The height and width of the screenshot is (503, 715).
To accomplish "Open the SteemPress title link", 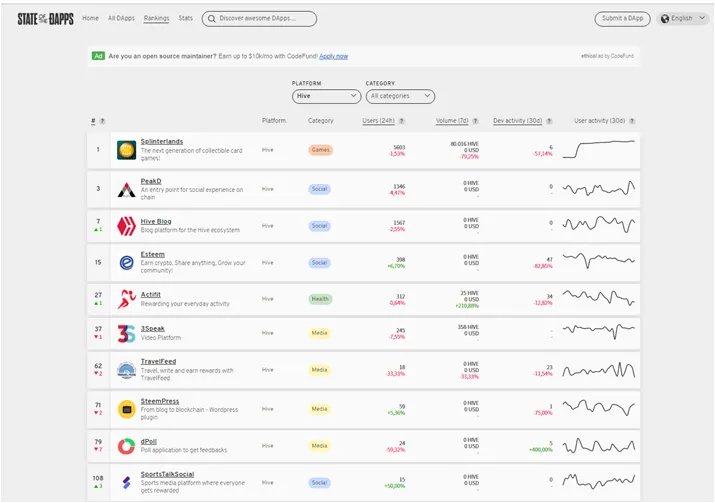I will pyautogui.click(x=160, y=401).
